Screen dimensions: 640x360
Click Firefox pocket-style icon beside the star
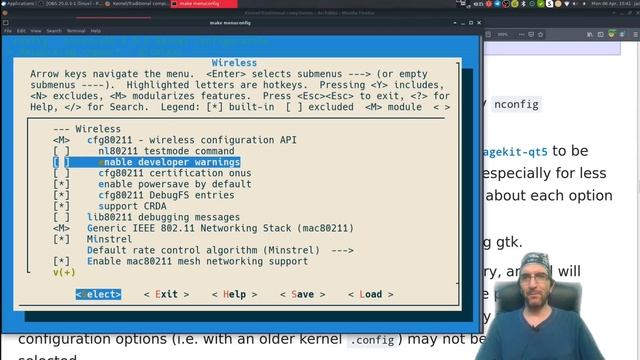pos(531,35)
